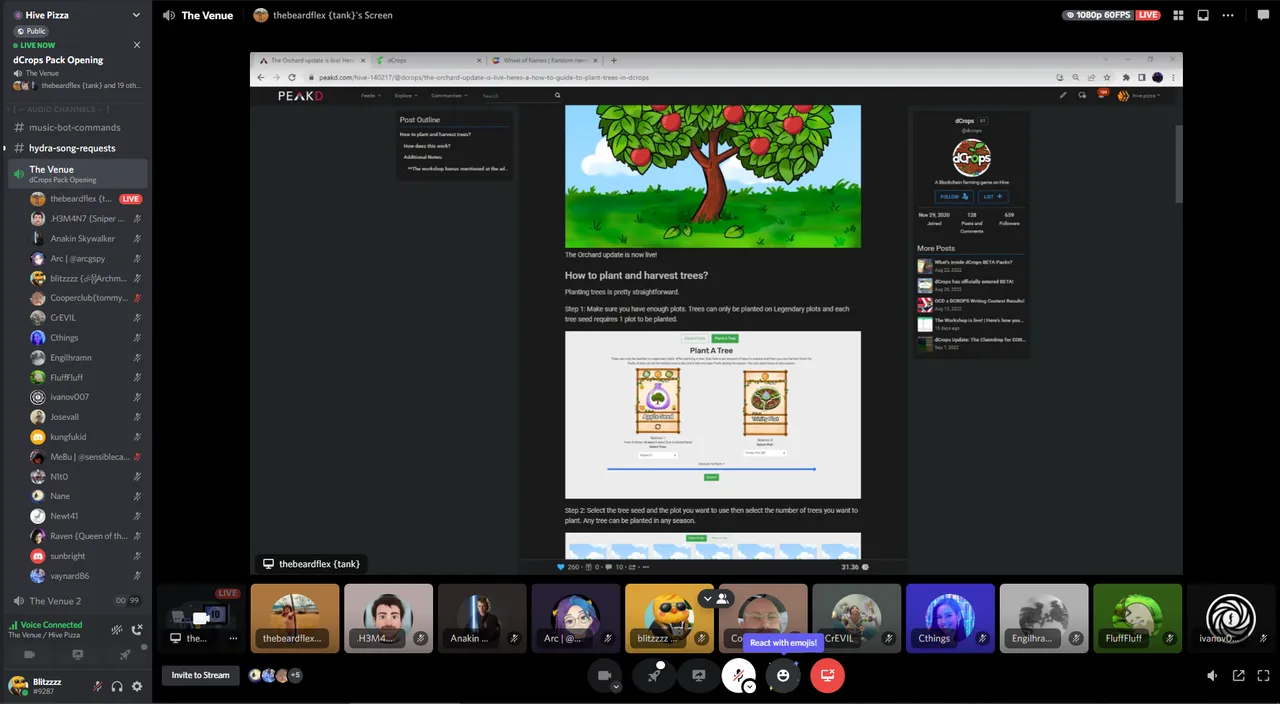
Task: Click the thebeardflex {tank} stream label
Action: point(312,564)
